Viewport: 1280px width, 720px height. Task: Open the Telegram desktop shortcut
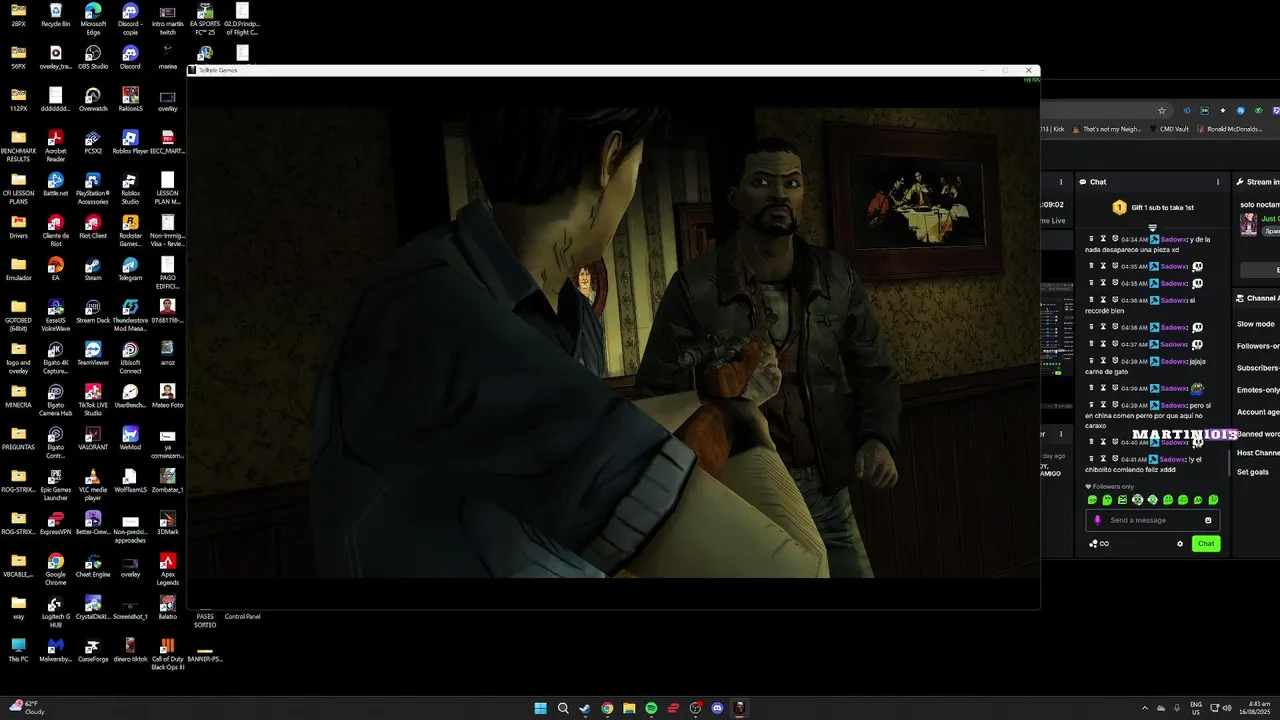click(x=130, y=267)
